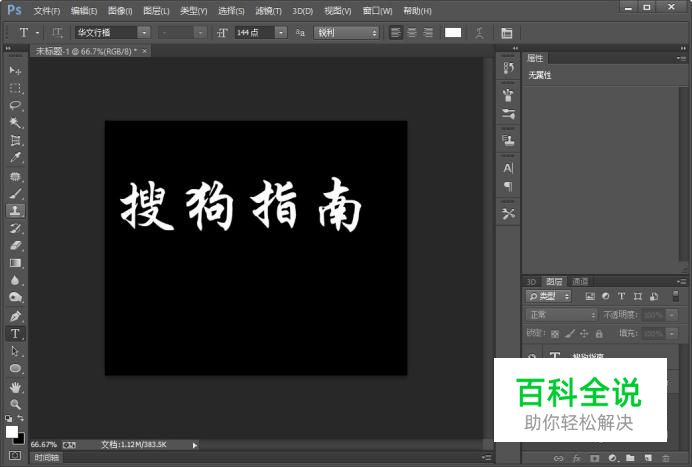Open the Clone Source panel icon
Image resolution: width=692 pixels, height=467 pixels.
point(508,140)
